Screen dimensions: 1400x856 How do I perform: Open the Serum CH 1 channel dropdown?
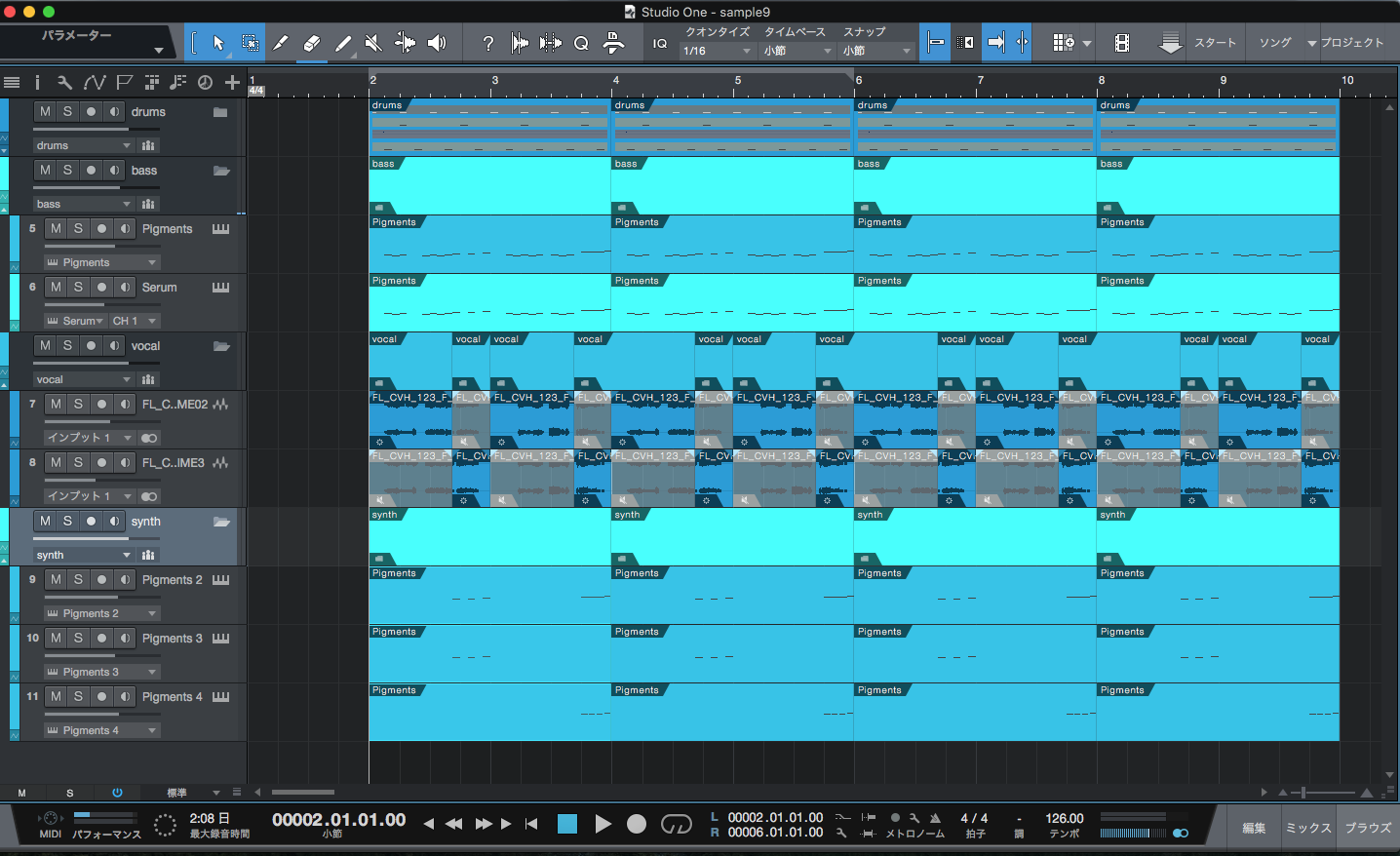[x=135, y=321]
